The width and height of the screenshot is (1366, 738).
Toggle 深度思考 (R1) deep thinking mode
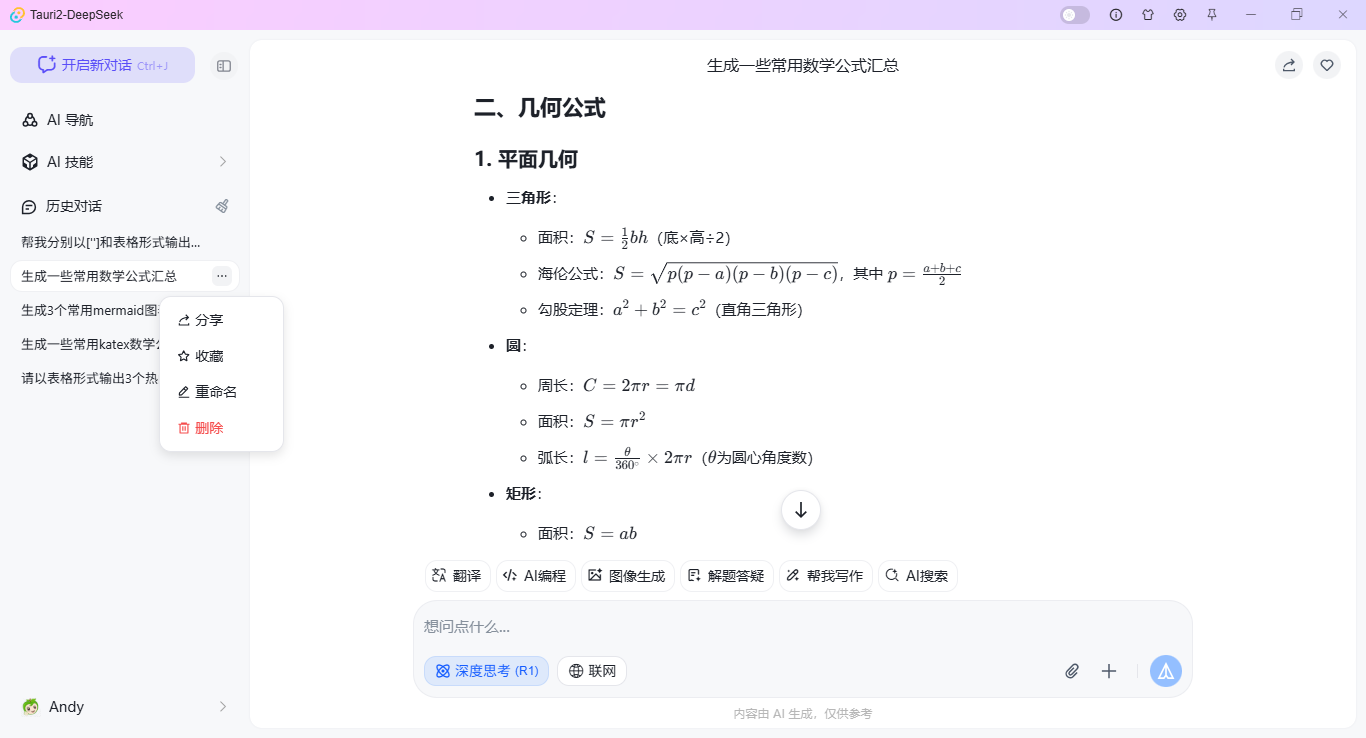486,671
